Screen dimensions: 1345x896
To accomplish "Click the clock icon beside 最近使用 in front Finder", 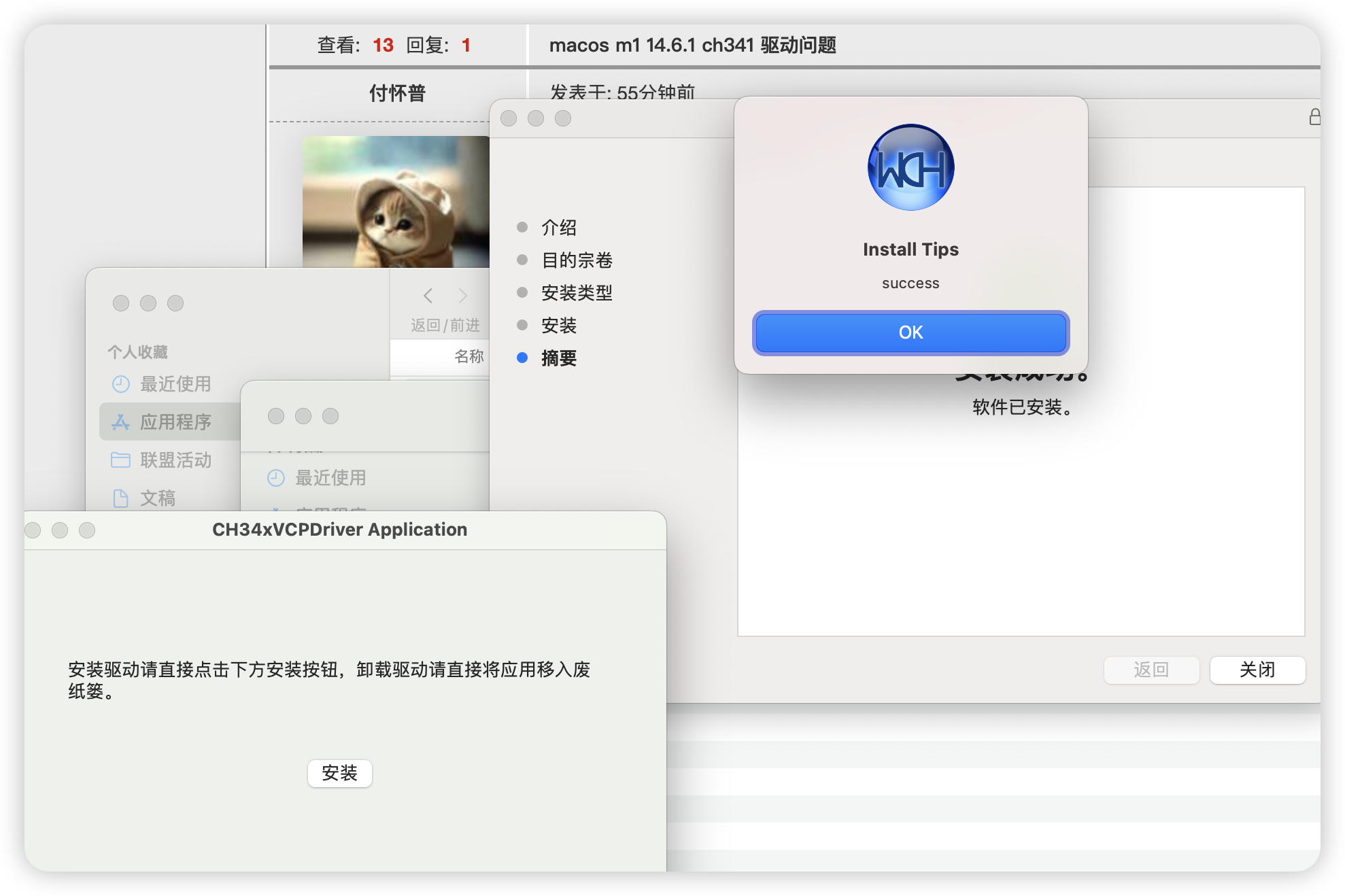I will point(275,478).
